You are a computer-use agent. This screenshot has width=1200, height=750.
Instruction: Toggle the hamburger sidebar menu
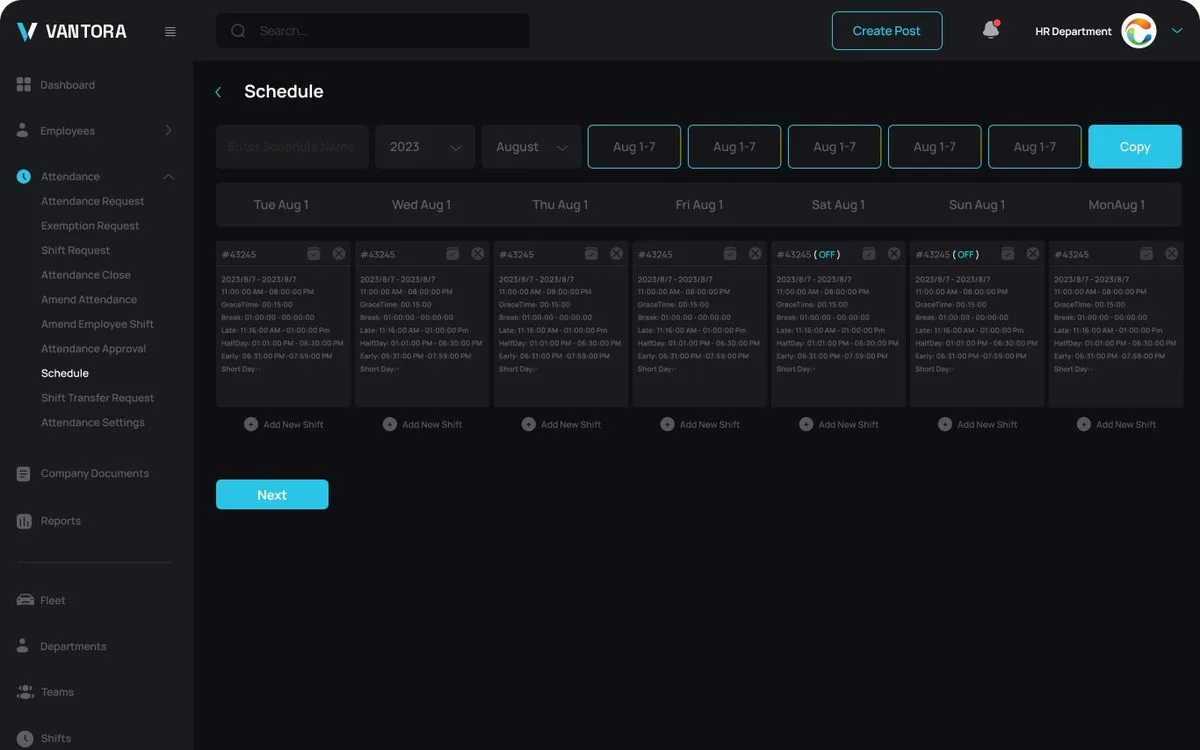pyautogui.click(x=170, y=31)
